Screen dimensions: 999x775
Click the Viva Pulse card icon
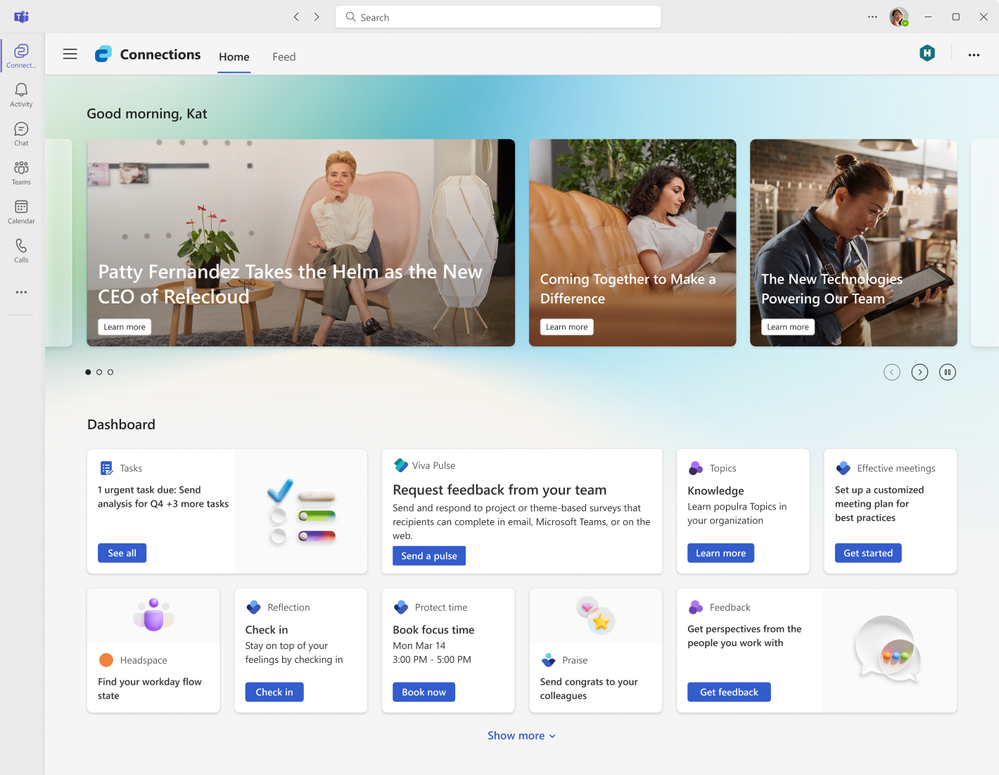[x=401, y=465]
